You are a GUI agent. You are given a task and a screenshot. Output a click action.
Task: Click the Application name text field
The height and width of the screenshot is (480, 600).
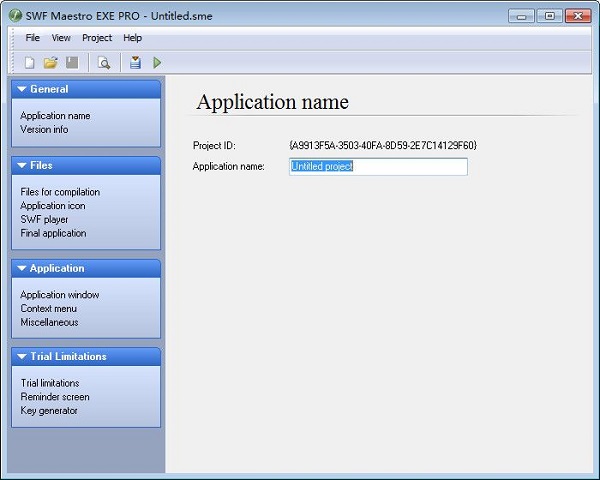coord(378,167)
